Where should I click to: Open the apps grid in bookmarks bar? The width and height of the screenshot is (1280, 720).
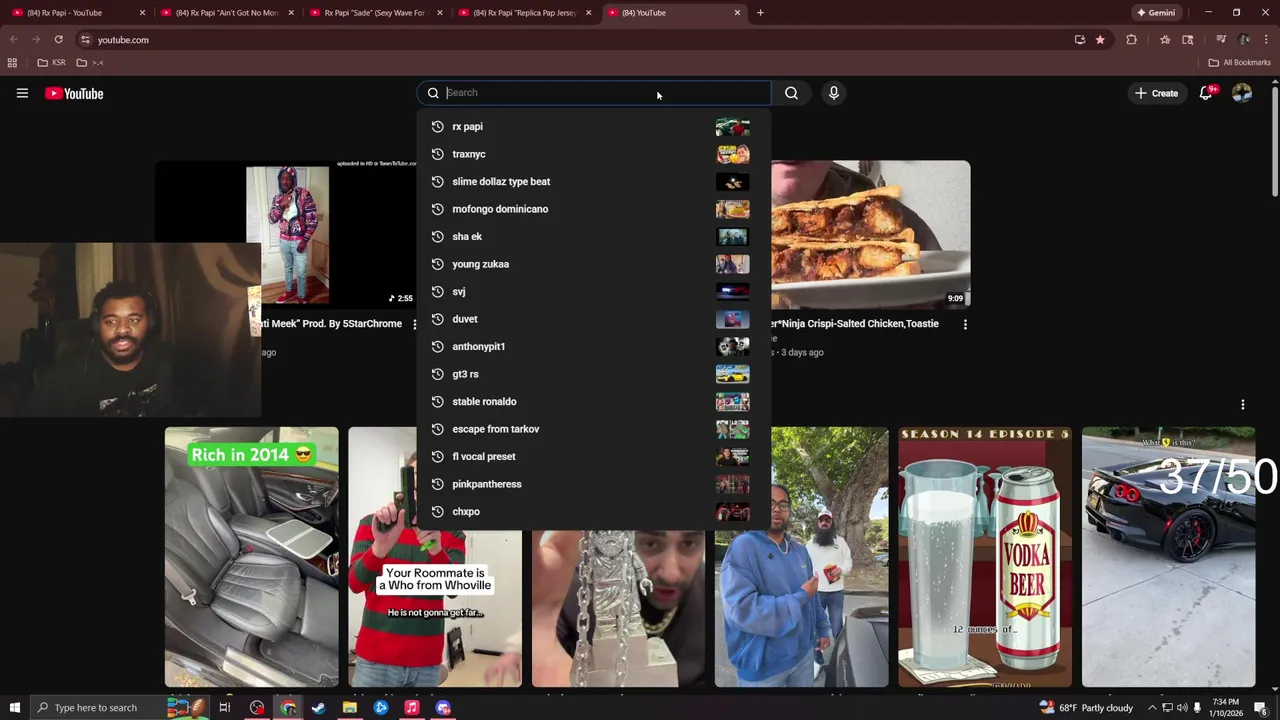12,63
